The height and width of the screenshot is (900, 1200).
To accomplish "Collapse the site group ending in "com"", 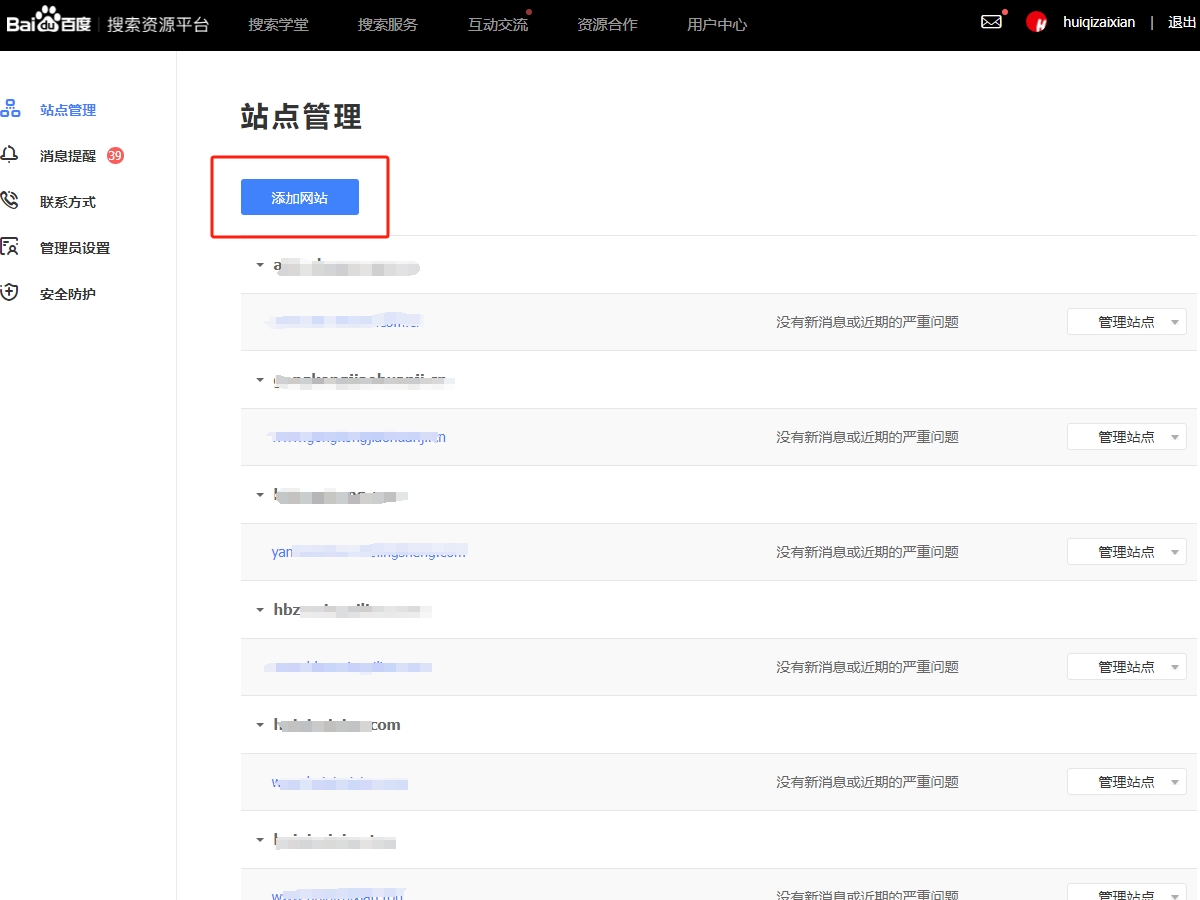I will [x=260, y=725].
